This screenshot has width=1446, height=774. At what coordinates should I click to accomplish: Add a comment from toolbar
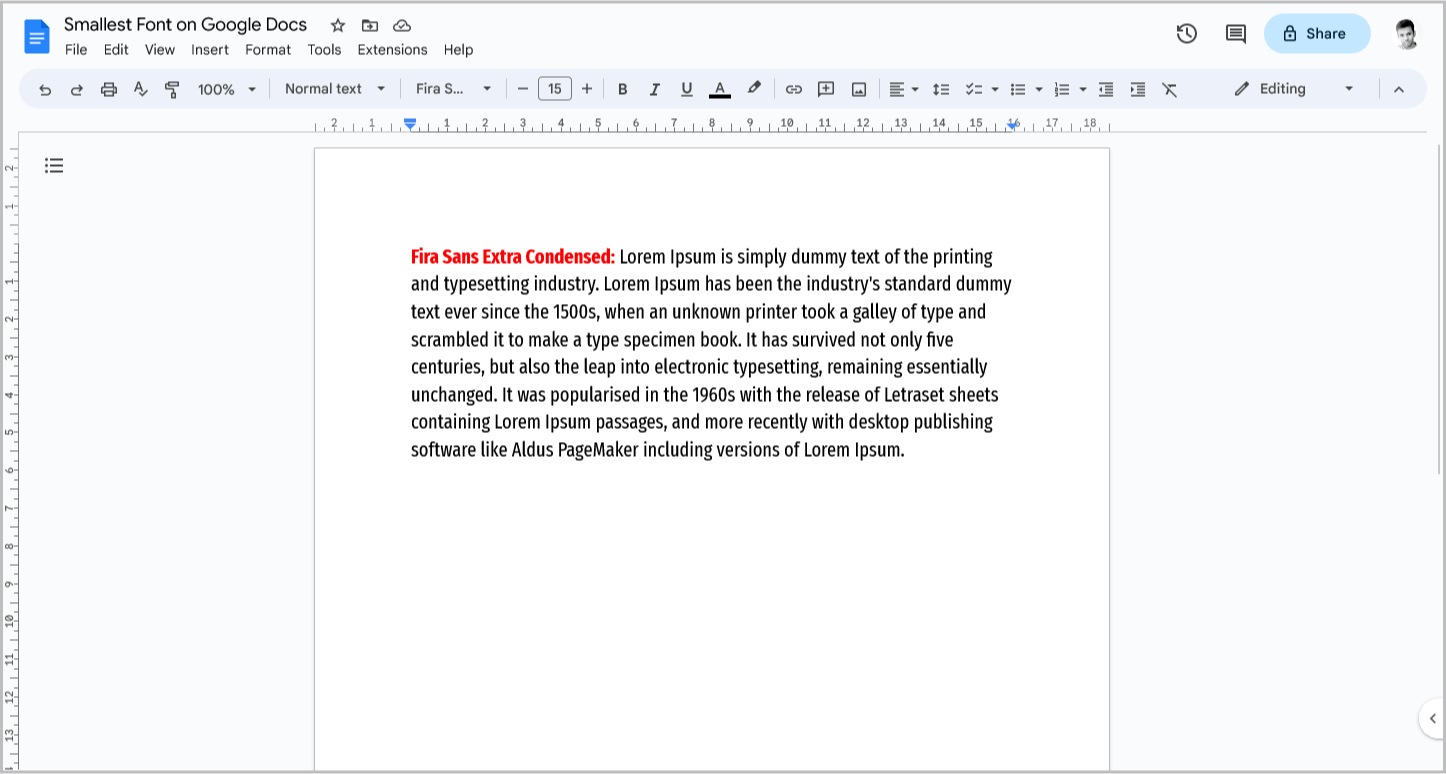(x=826, y=89)
